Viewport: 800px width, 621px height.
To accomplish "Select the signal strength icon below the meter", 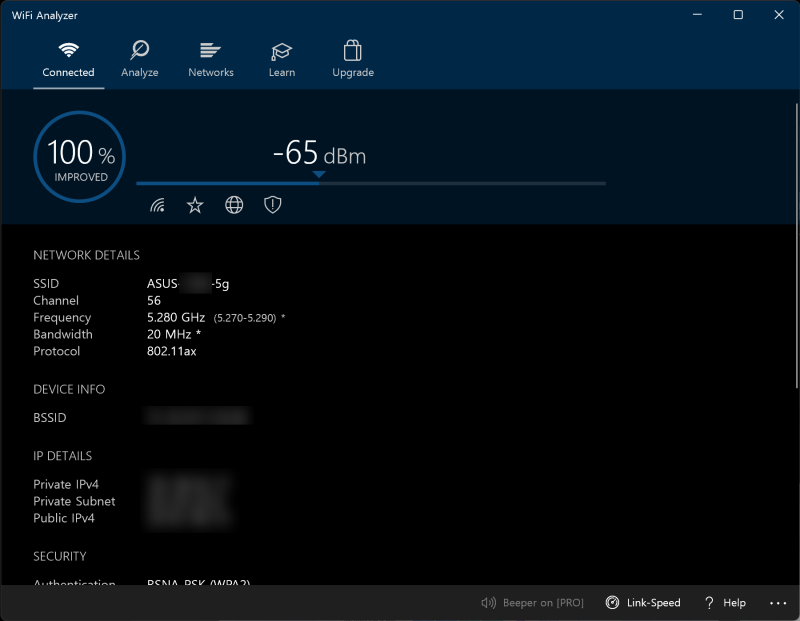I will tap(158, 204).
